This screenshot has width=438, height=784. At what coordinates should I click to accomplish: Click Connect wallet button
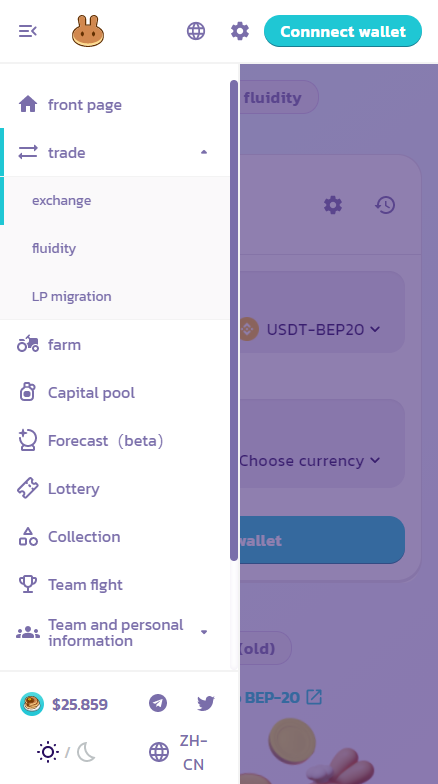pyautogui.click(x=343, y=31)
